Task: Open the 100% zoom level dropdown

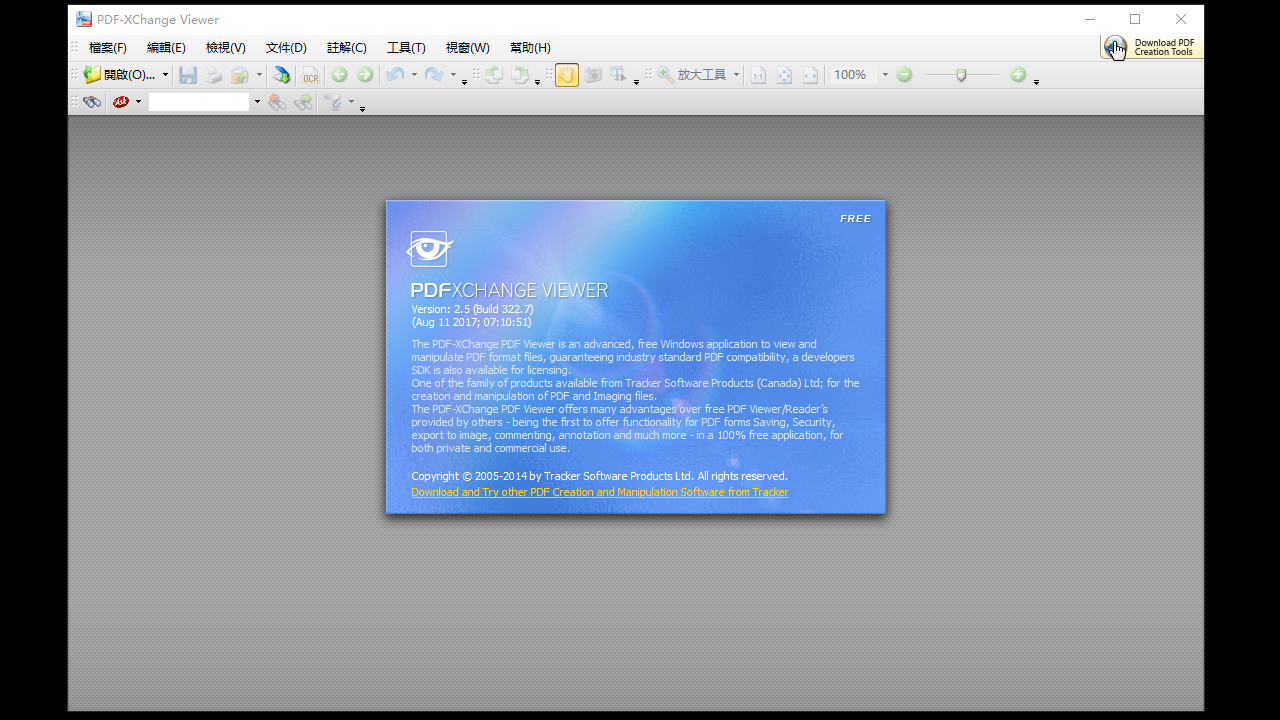Action: (884, 74)
